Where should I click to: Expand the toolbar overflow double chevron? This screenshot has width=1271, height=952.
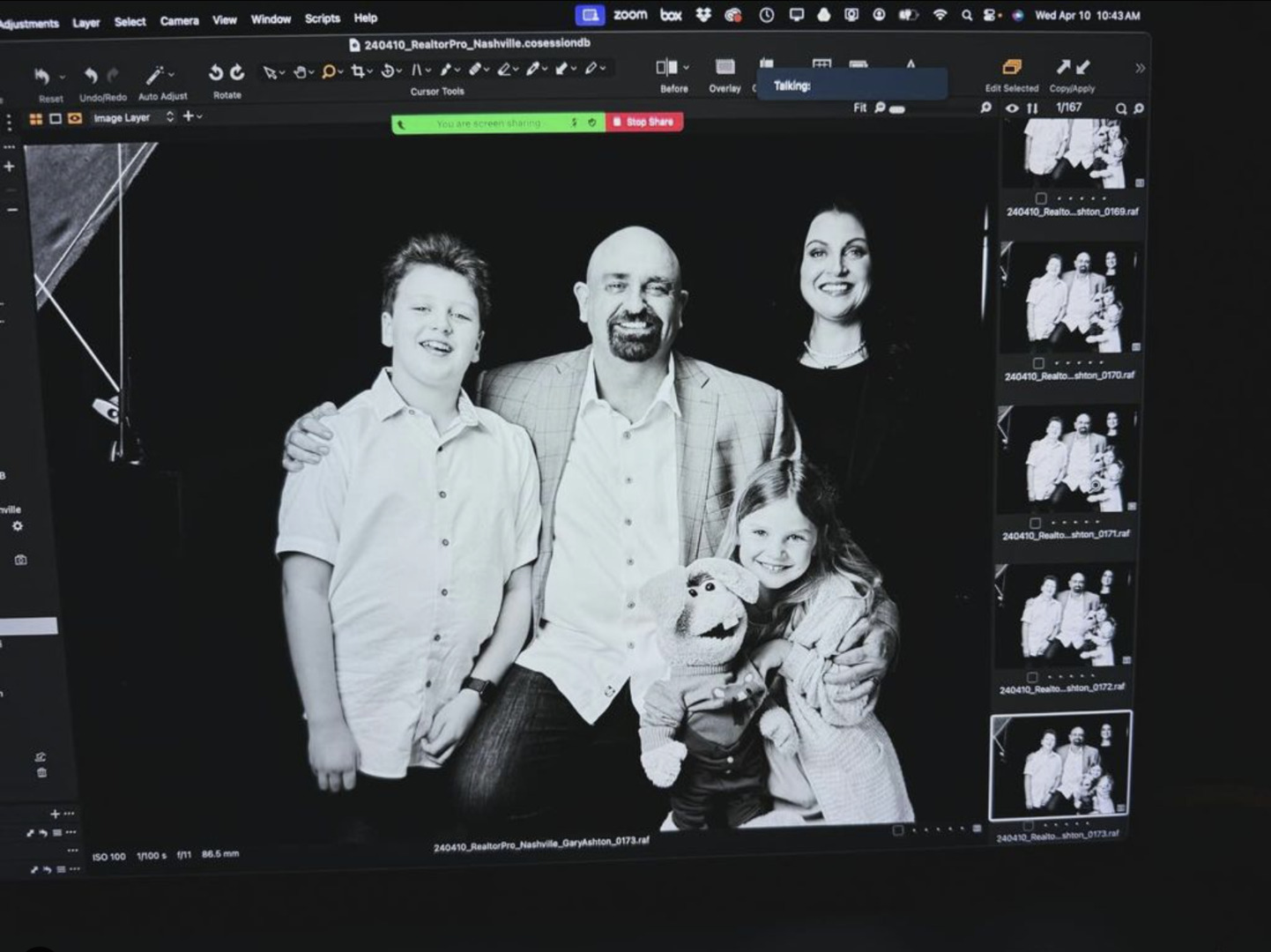pyautogui.click(x=1140, y=68)
